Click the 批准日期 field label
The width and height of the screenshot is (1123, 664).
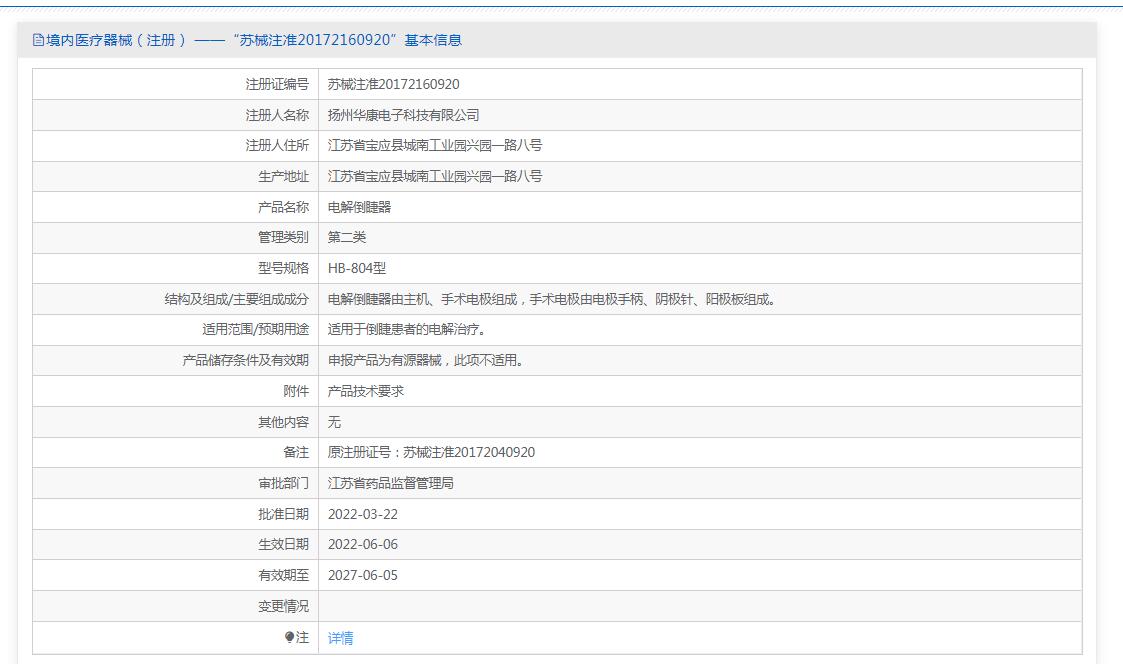pos(284,514)
